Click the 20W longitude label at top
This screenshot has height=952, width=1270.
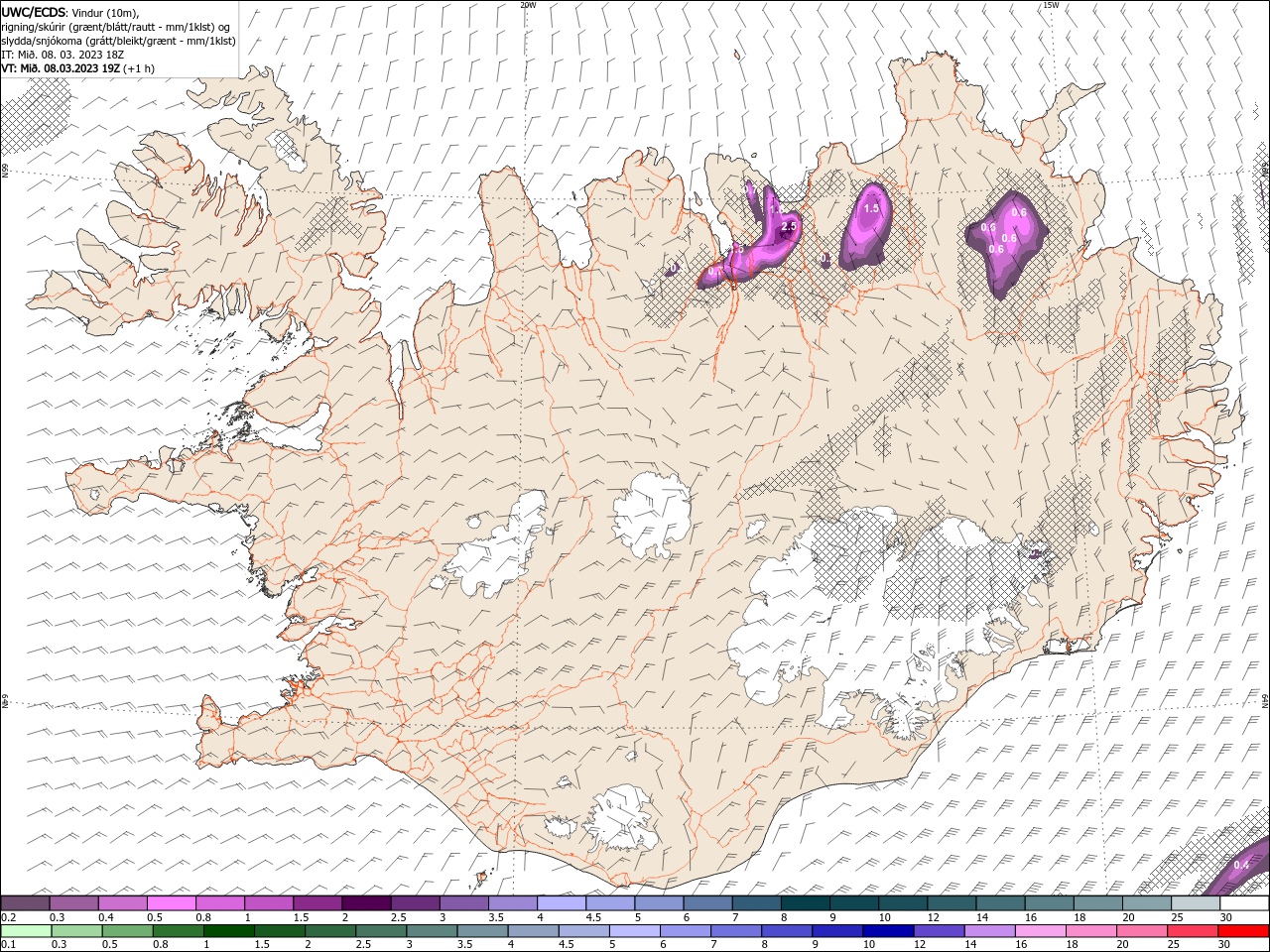528,4
